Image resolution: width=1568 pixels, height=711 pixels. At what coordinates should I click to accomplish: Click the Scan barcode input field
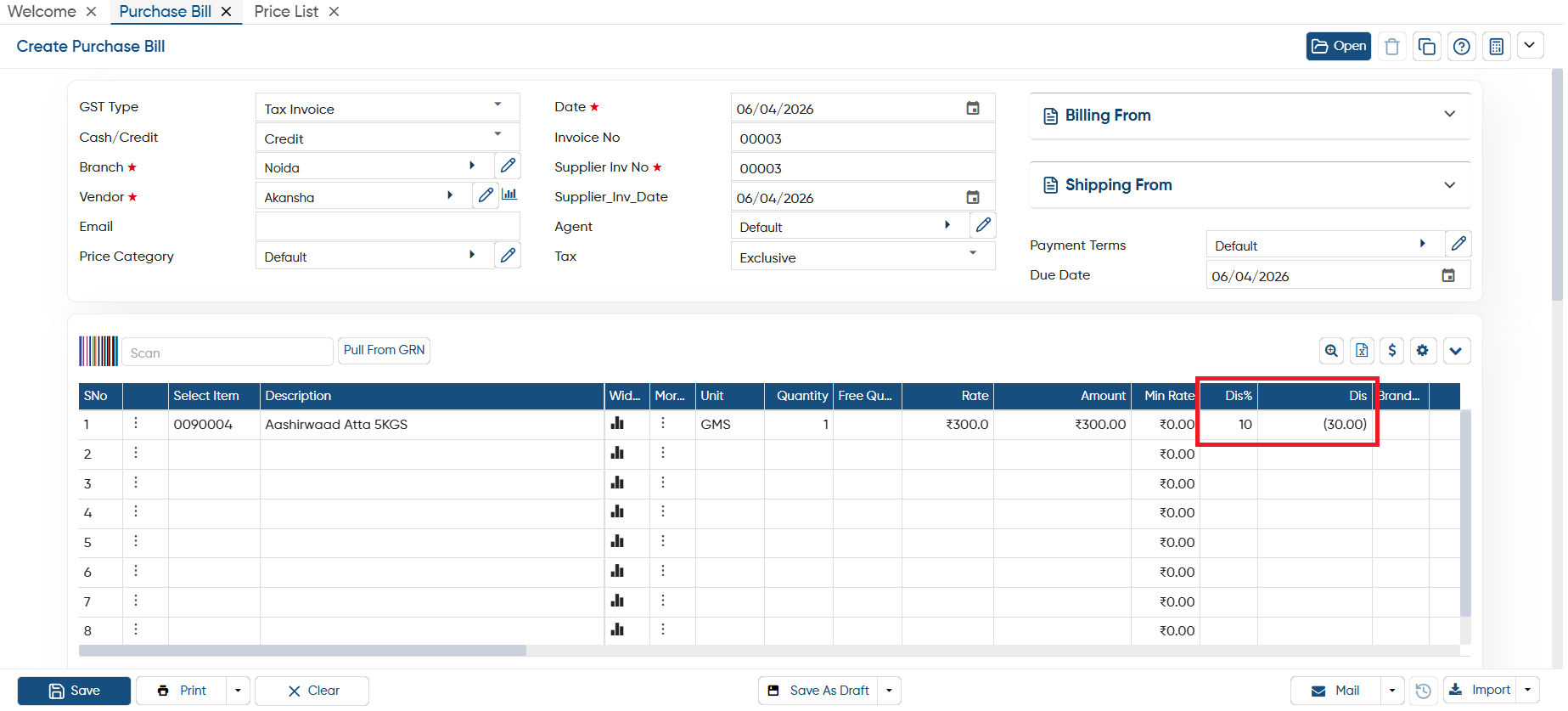tap(228, 352)
